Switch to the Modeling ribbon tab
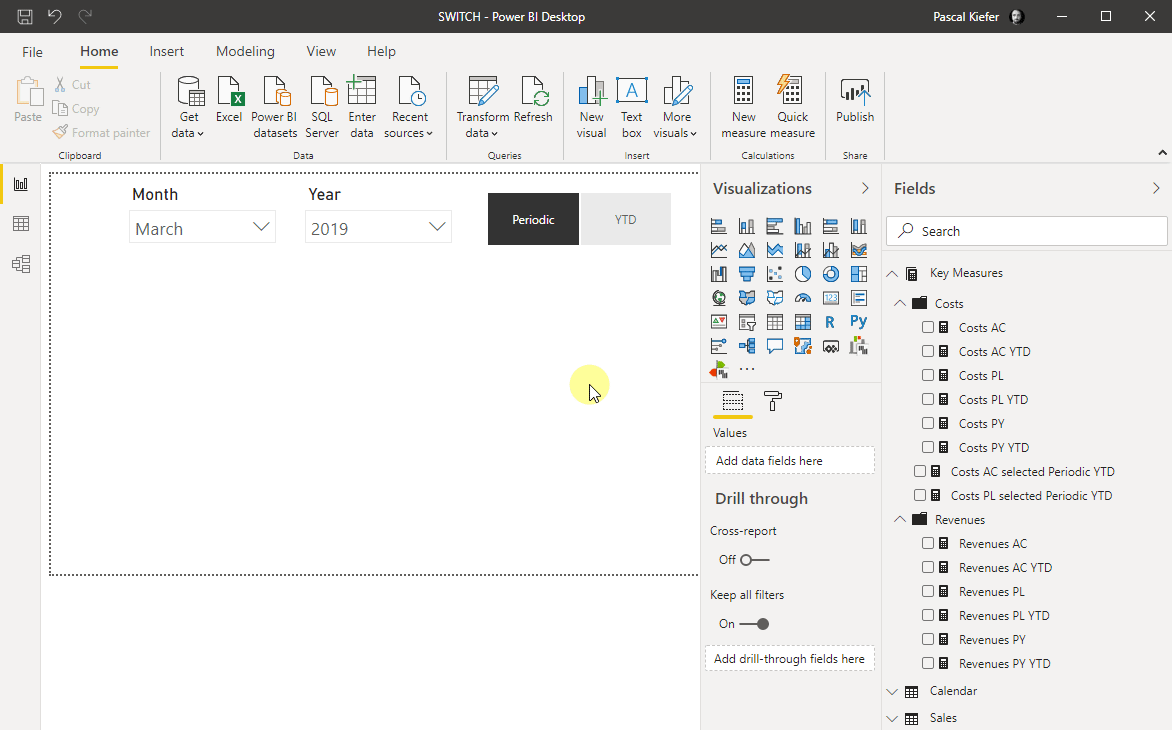This screenshot has height=730, width=1172. [x=245, y=52]
